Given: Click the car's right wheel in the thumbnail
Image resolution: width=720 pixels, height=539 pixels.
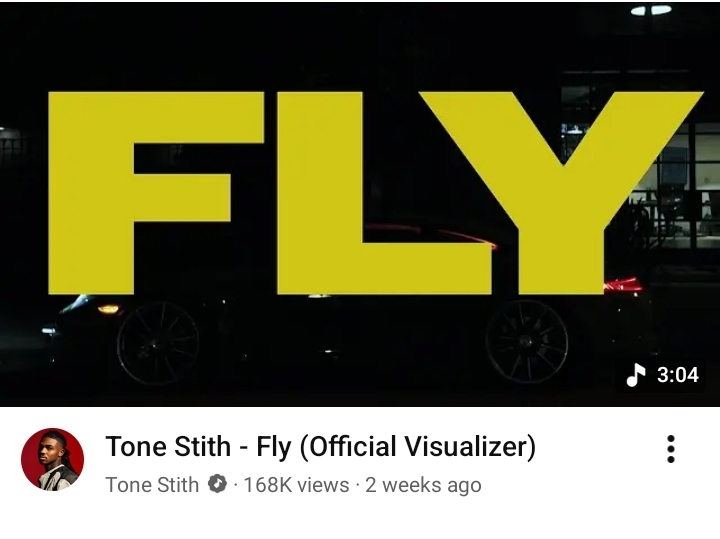Looking at the screenshot, I should coord(526,340).
